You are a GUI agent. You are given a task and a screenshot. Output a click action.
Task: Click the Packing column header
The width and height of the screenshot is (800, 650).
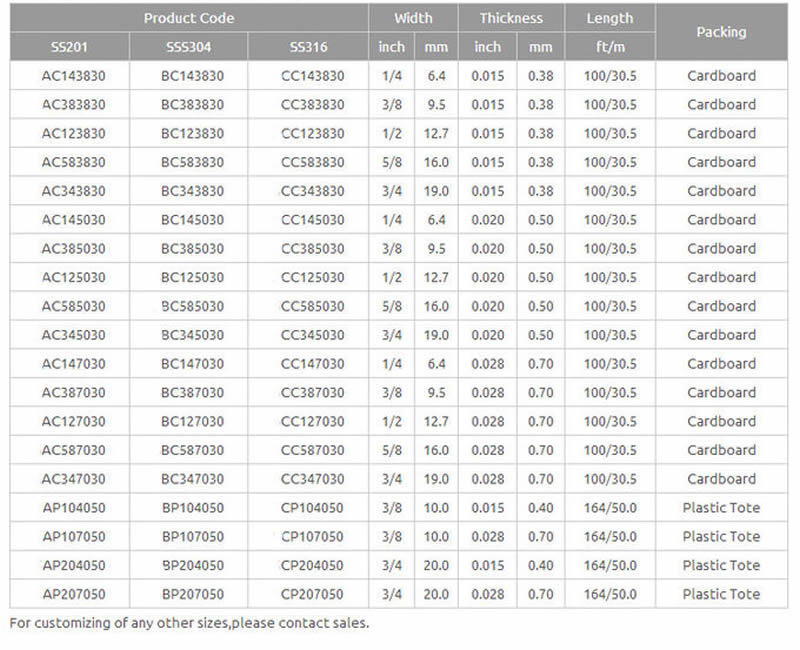click(x=721, y=32)
